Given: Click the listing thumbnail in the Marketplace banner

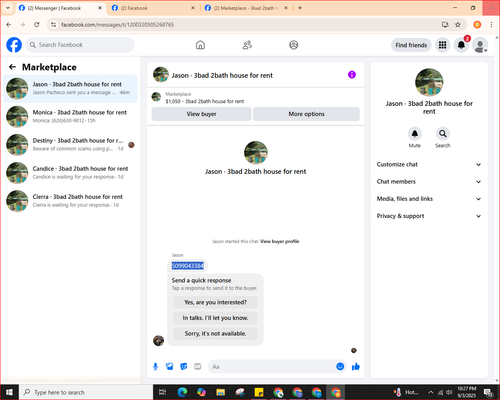Looking at the screenshot, I should (x=156, y=97).
